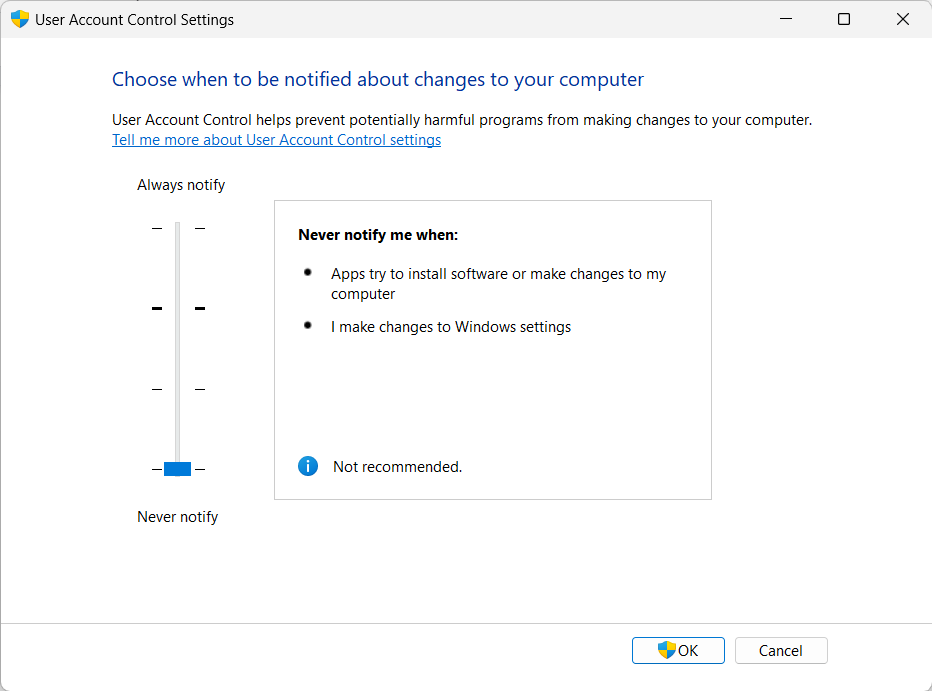Click the blue info icon beside Not recommended
Image resolution: width=932 pixels, height=691 pixels.
click(308, 466)
